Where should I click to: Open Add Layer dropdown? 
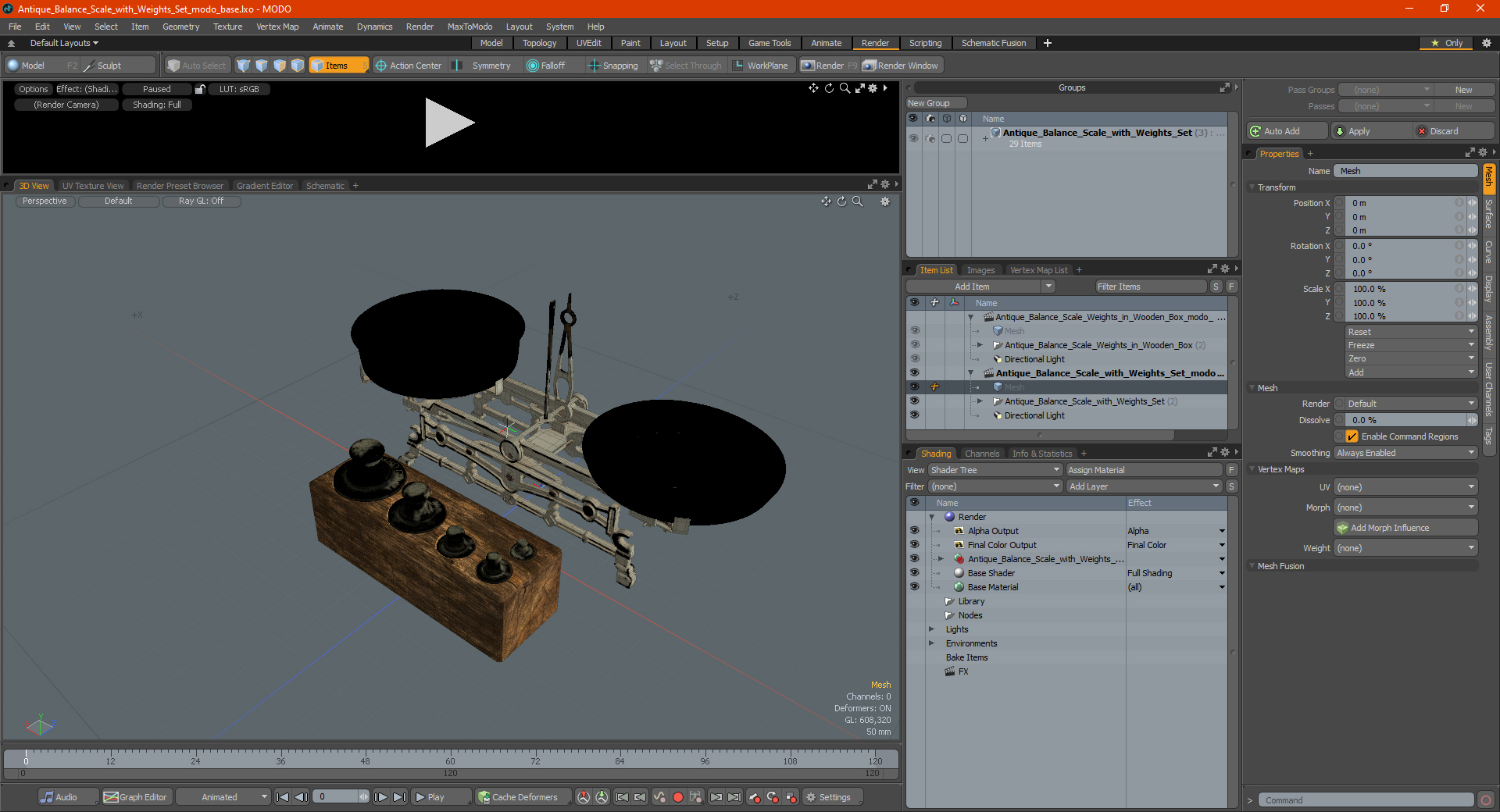pos(1144,486)
